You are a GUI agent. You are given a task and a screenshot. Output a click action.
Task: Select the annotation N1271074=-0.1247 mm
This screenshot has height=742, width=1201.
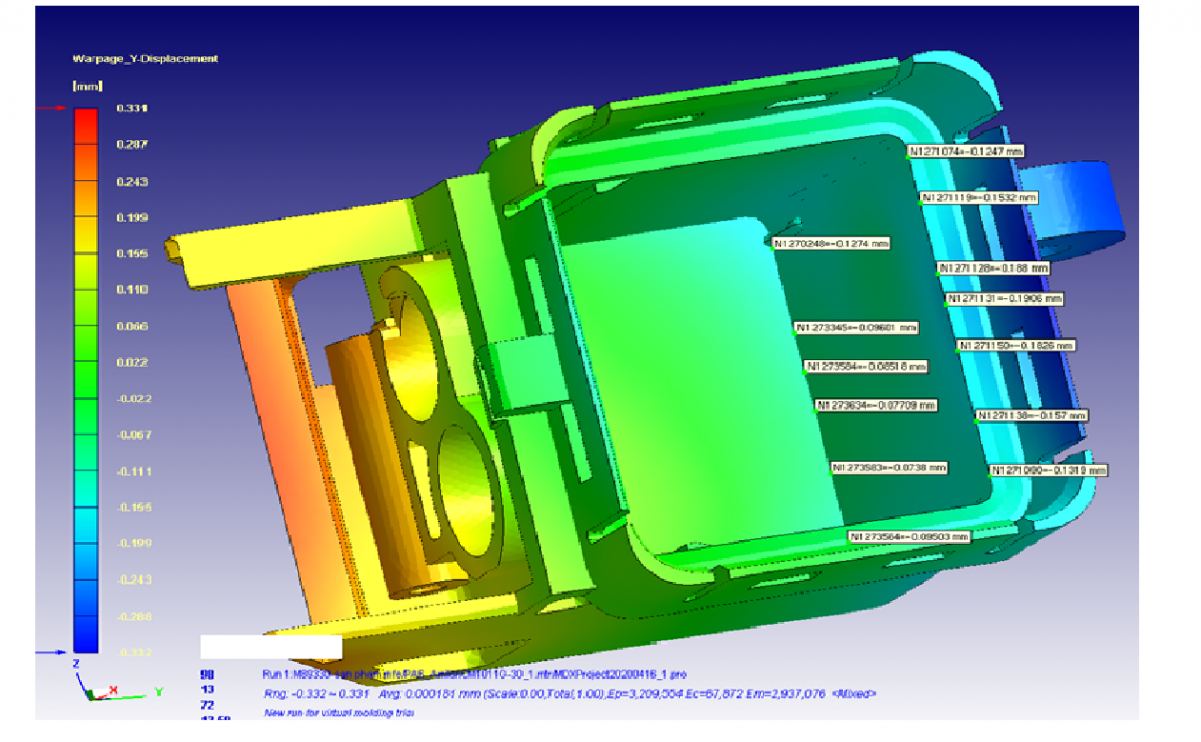point(966,152)
